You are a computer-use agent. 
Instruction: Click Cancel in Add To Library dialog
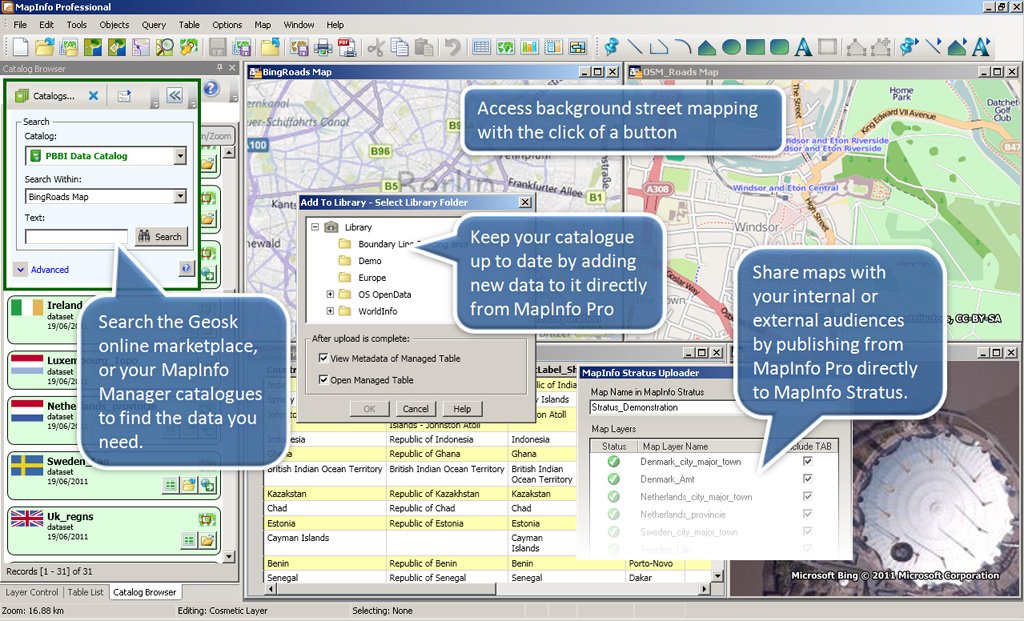415,409
